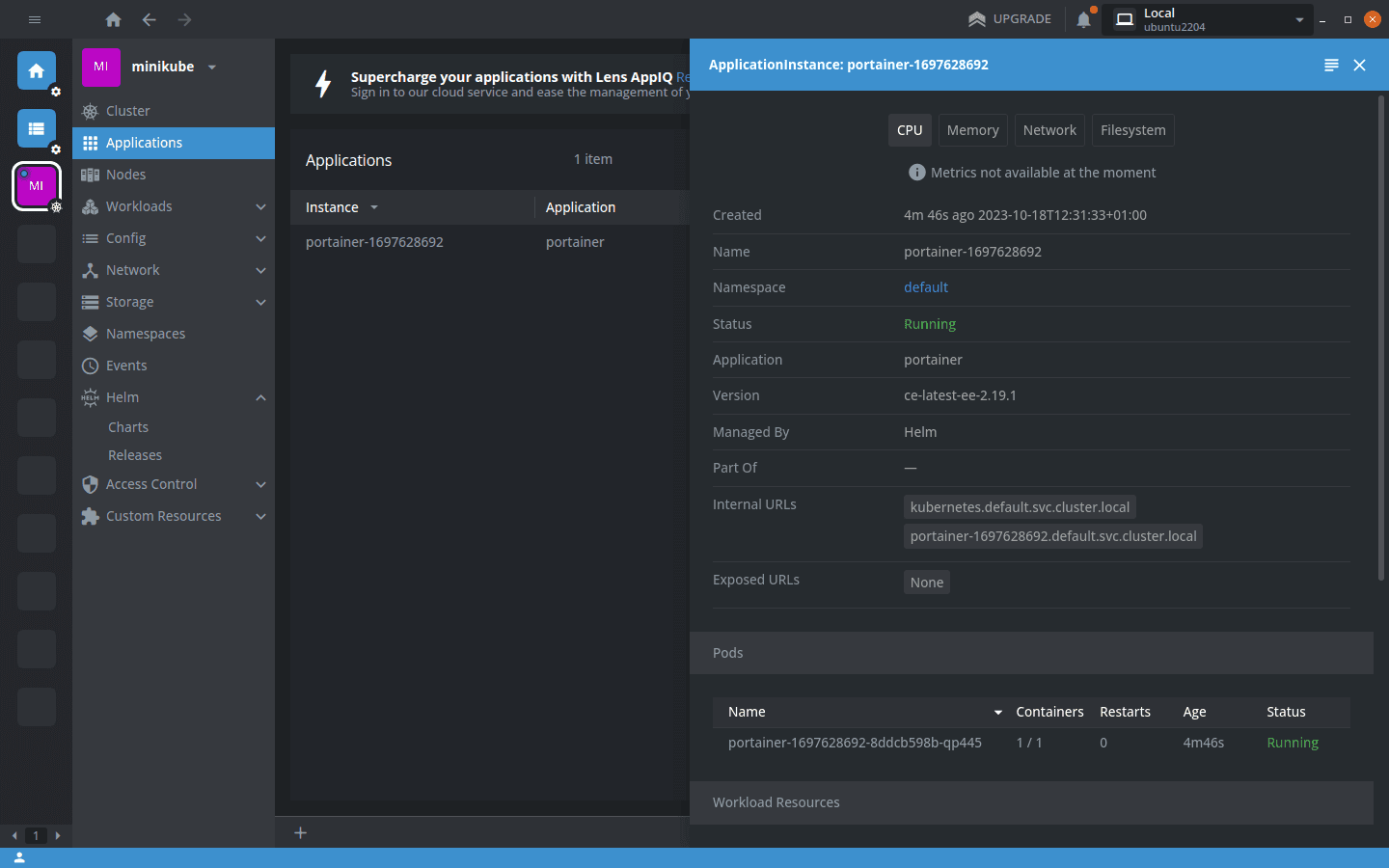The height and width of the screenshot is (868, 1389).
Task: Select Applications in the sidebar
Action: [x=174, y=143]
